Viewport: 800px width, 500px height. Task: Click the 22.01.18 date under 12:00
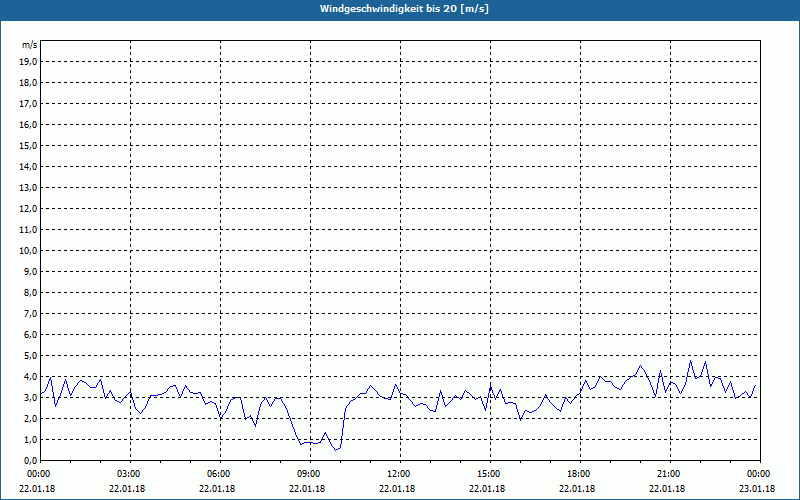(398, 490)
